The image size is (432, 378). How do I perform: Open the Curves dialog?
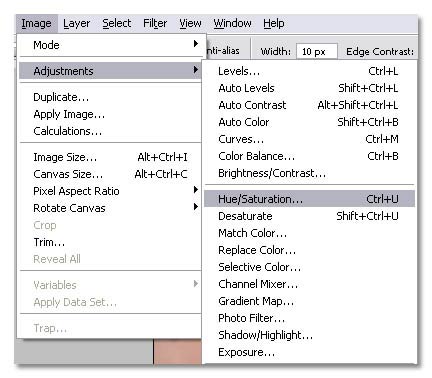click(309, 139)
